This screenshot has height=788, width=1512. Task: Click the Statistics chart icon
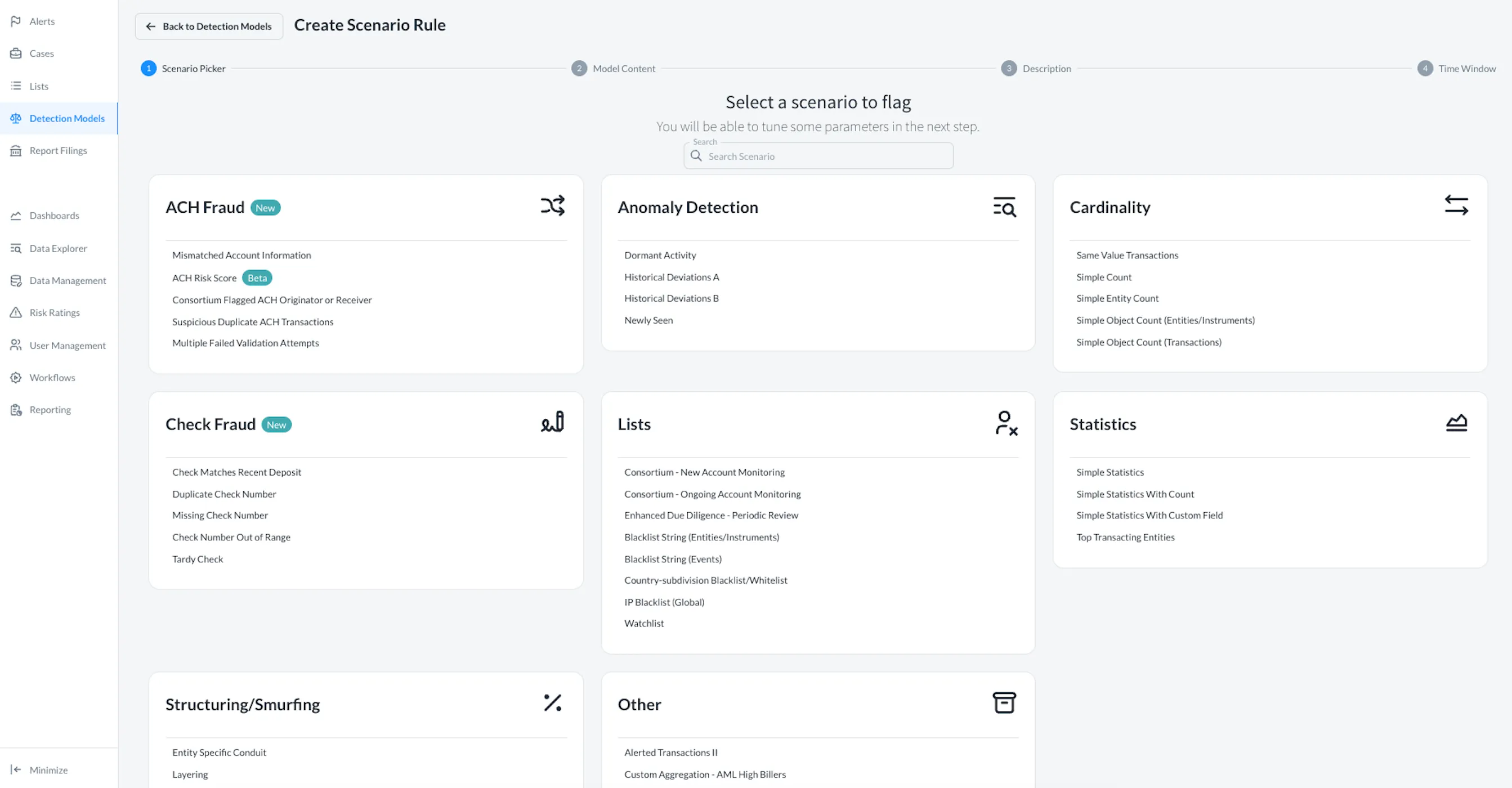(1456, 423)
